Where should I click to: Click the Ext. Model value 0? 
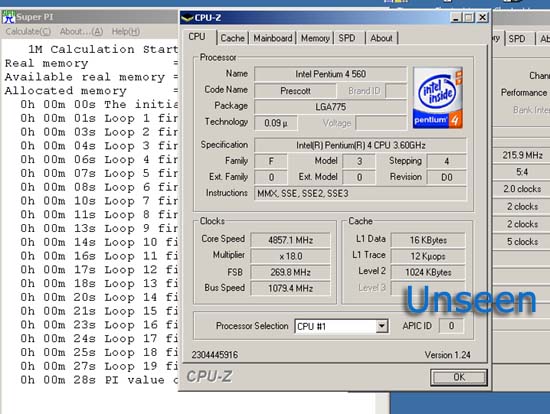coord(359,177)
